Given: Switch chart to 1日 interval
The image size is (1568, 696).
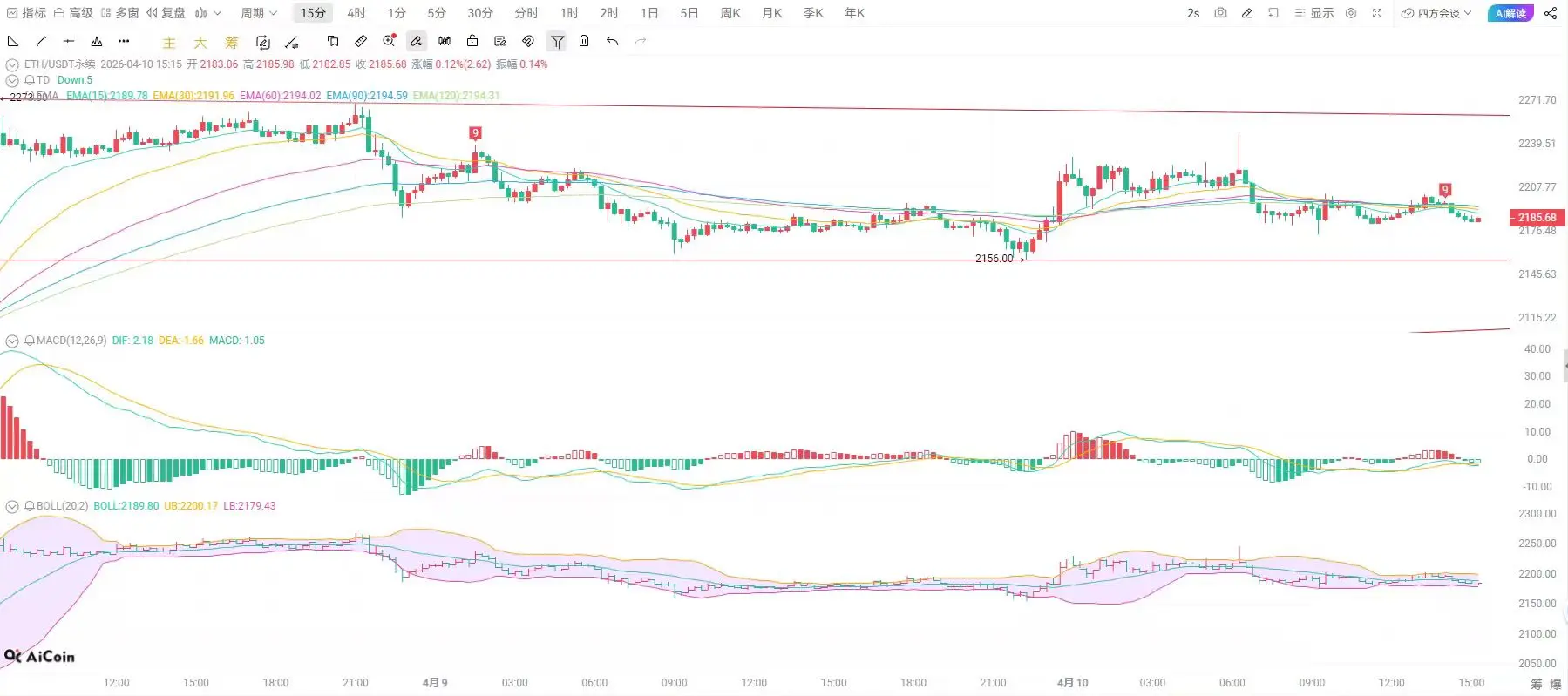Looking at the screenshot, I should [649, 13].
